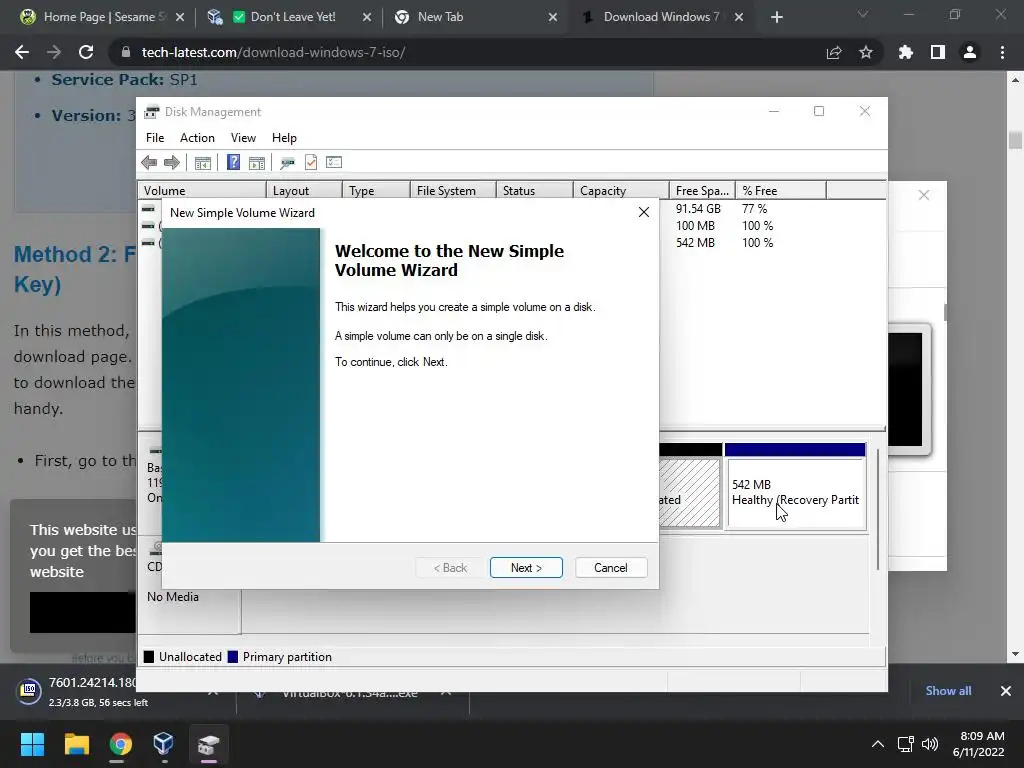Click Cancel in the New Simple Volume Wizard
The image size is (1024, 768).
click(x=611, y=568)
